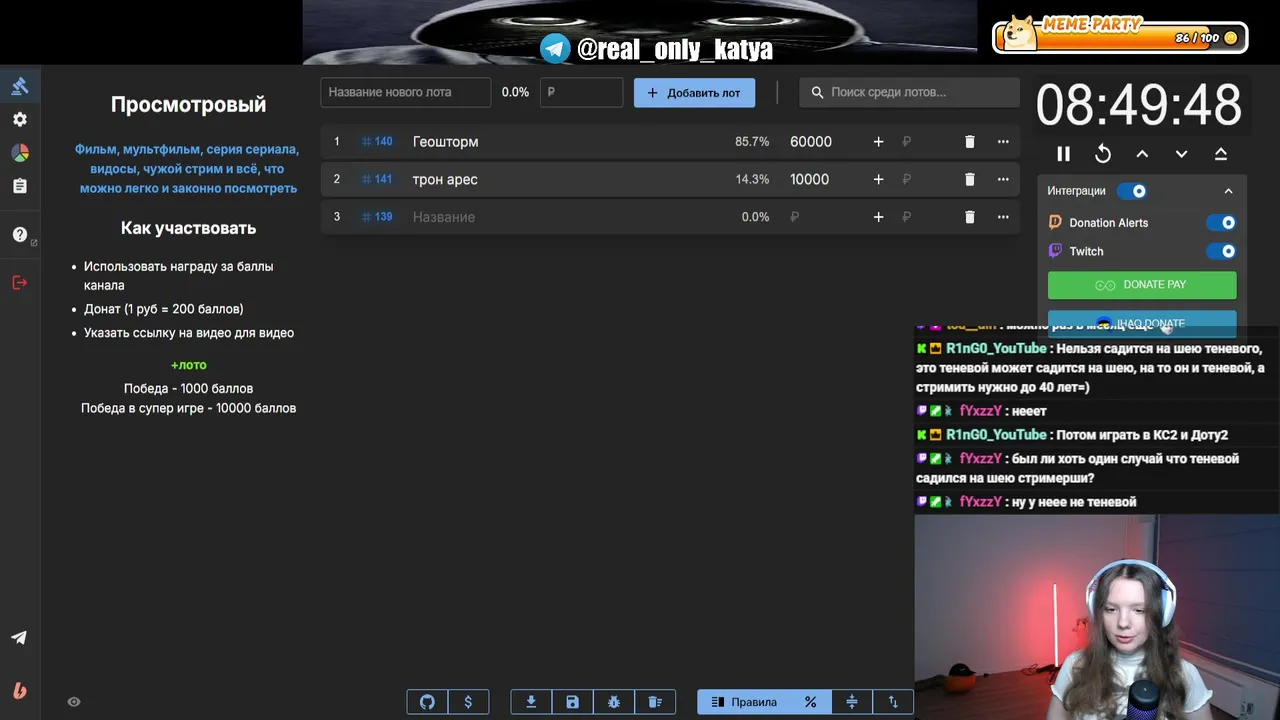Open settings with the gear sidebar icon

[20, 119]
